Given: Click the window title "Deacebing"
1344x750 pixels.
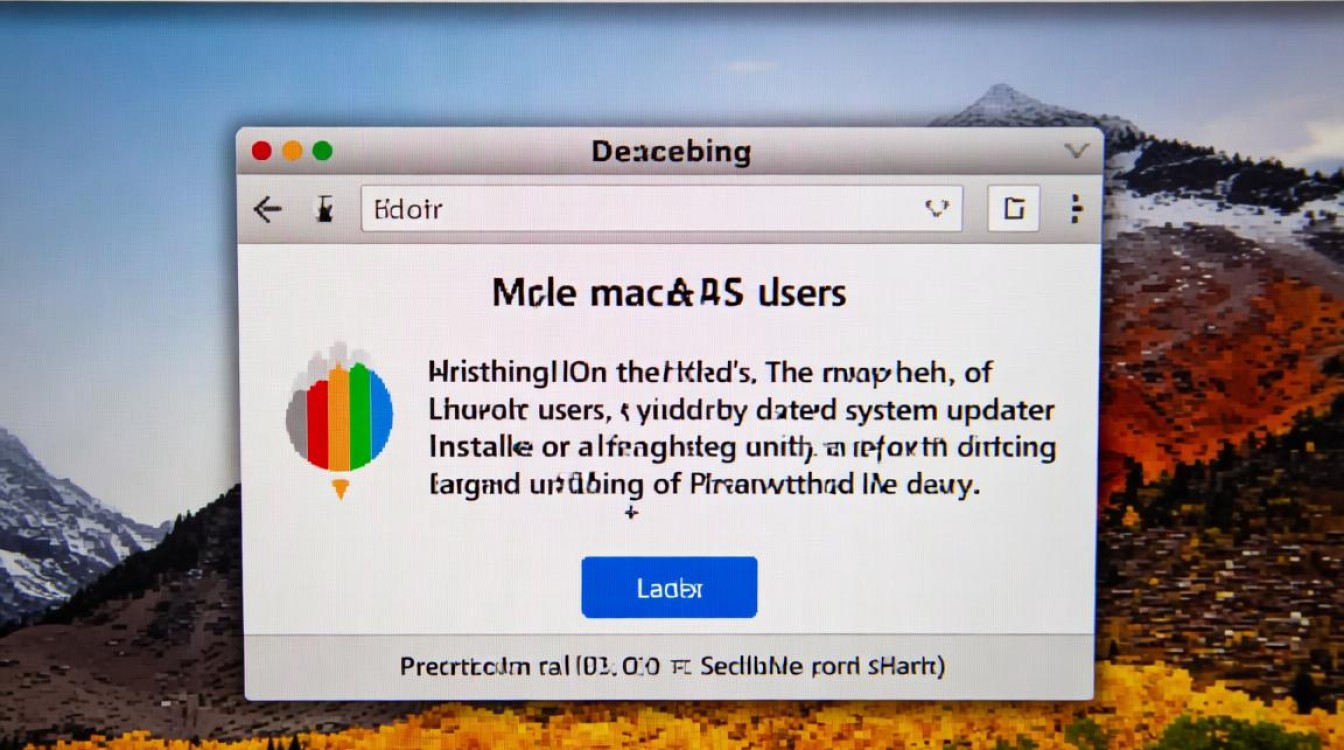Looking at the screenshot, I should tap(671, 152).
